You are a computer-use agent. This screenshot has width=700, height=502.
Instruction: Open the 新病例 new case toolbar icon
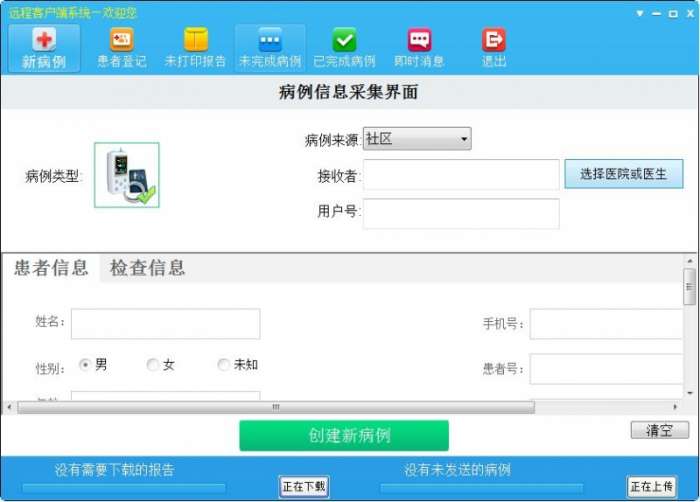(44, 48)
